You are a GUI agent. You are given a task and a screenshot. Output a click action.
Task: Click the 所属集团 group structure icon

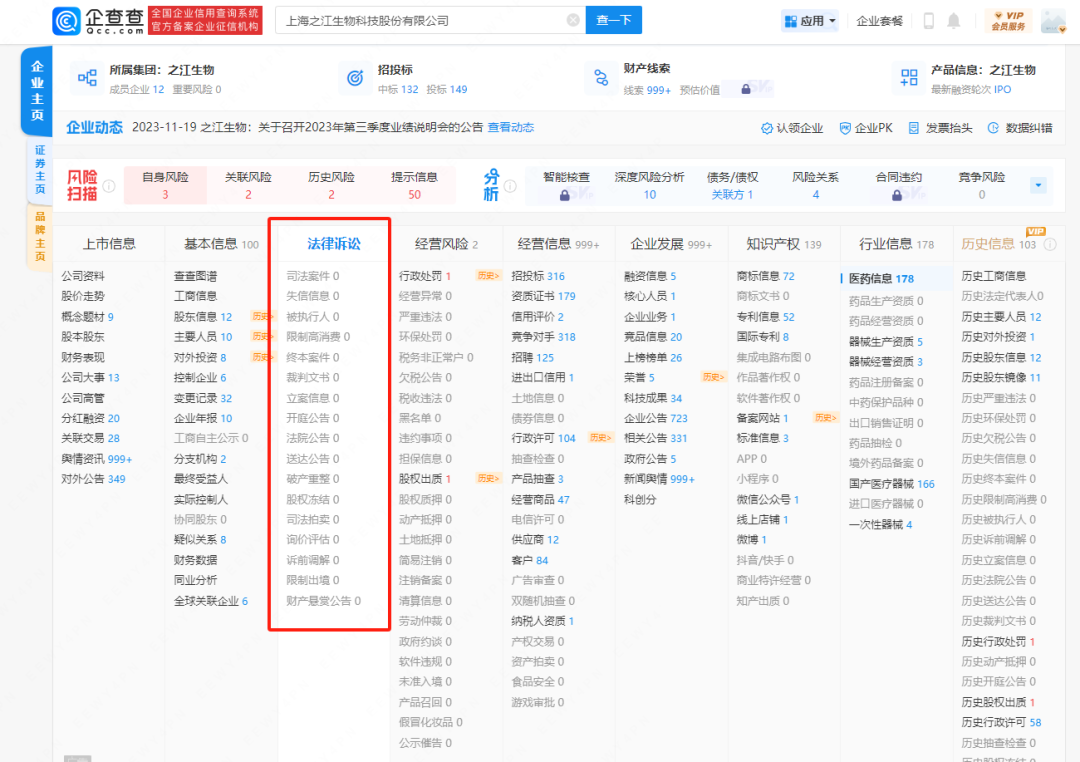click(87, 78)
